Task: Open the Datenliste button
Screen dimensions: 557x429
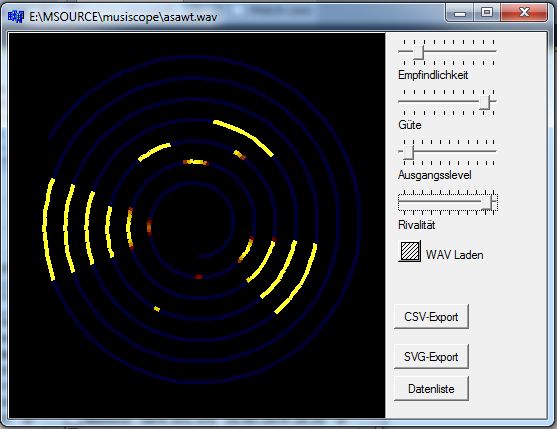Action: pyautogui.click(x=431, y=389)
